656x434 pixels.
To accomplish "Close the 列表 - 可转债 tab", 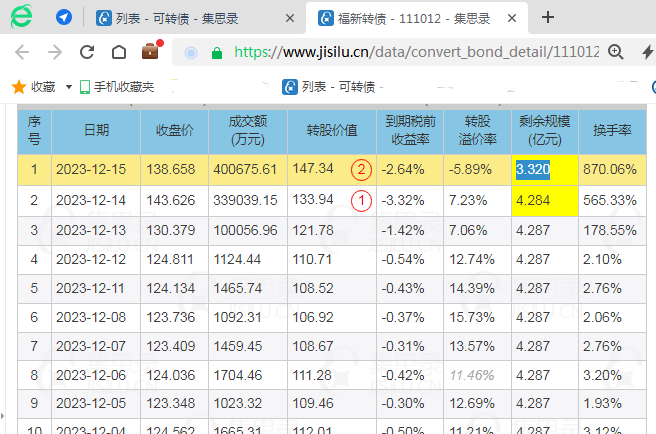I will coord(290,18).
